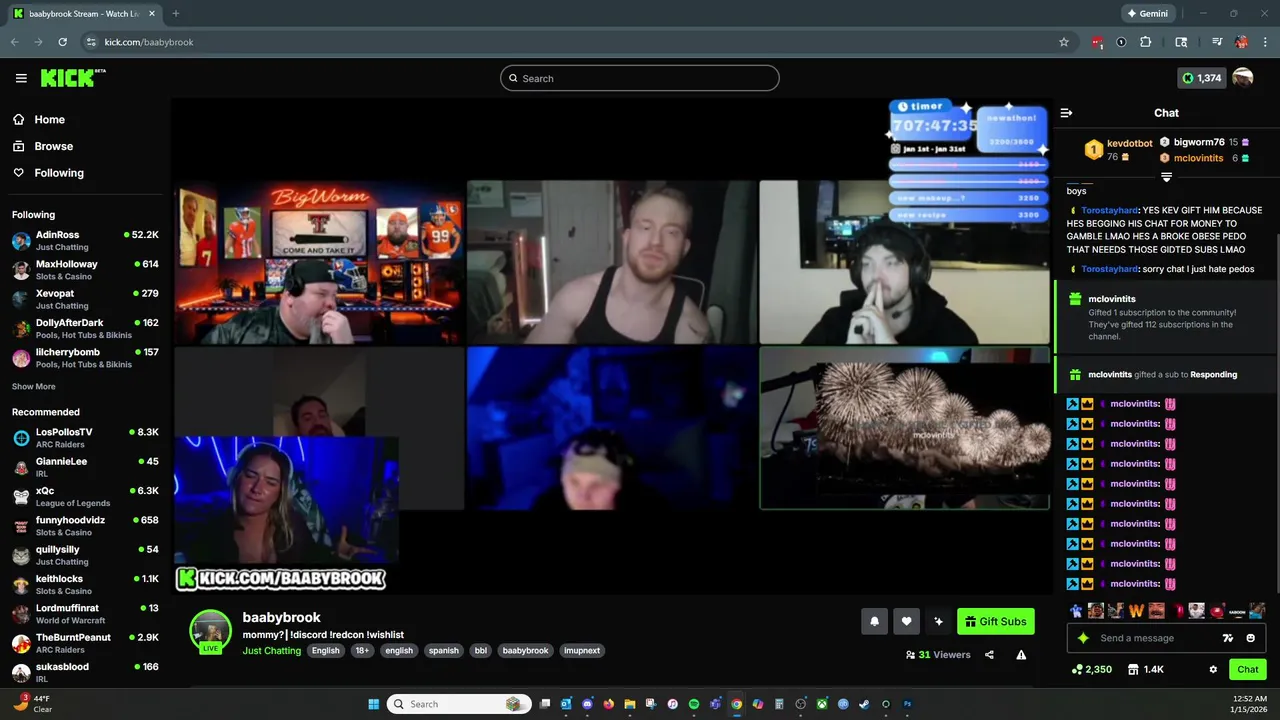This screenshot has width=1280, height=720.
Task: Toggle stream notification bell
Action: pyautogui.click(x=874, y=621)
